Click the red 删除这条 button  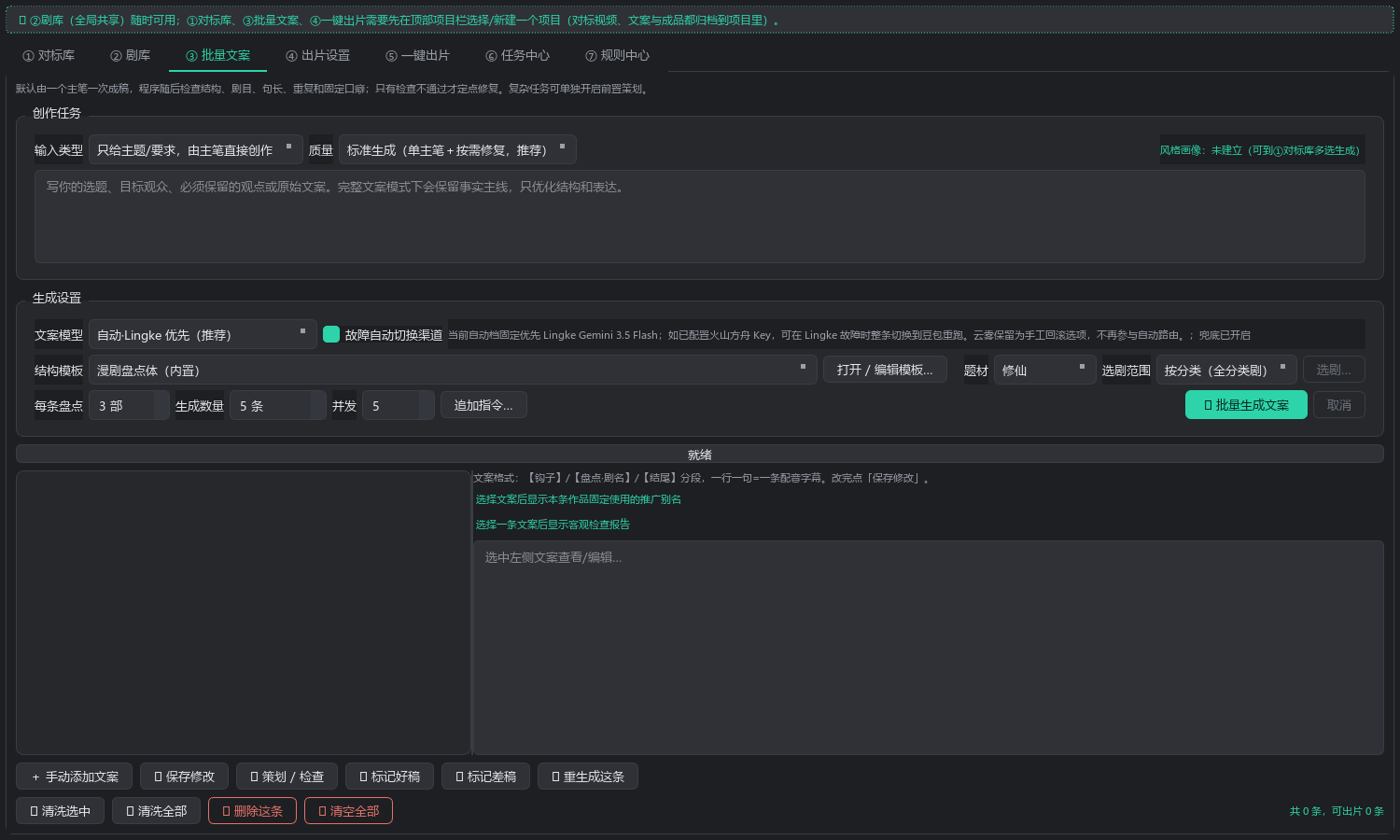click(x=252, y=811)
